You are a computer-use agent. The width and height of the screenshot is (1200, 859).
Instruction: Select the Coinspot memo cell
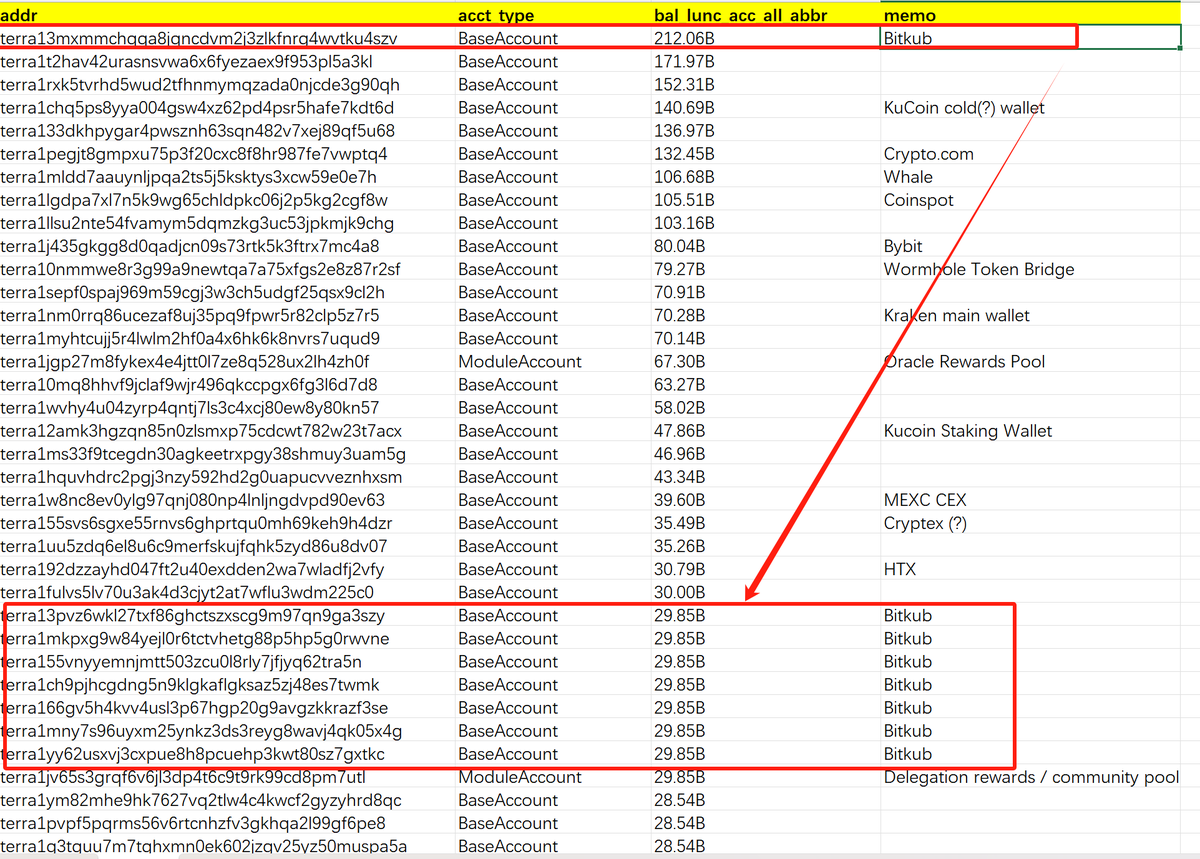[1030, 199]
